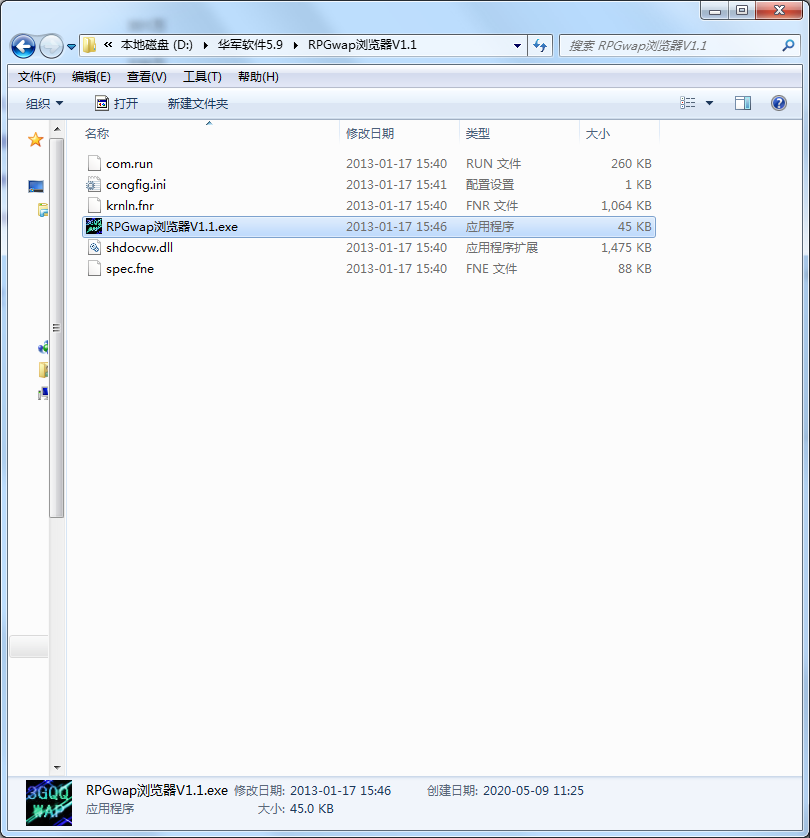810x838 pixels.
Task: Click the « overflow chevron in address bar
Action: pyautogui.click(x=108, y=45)
